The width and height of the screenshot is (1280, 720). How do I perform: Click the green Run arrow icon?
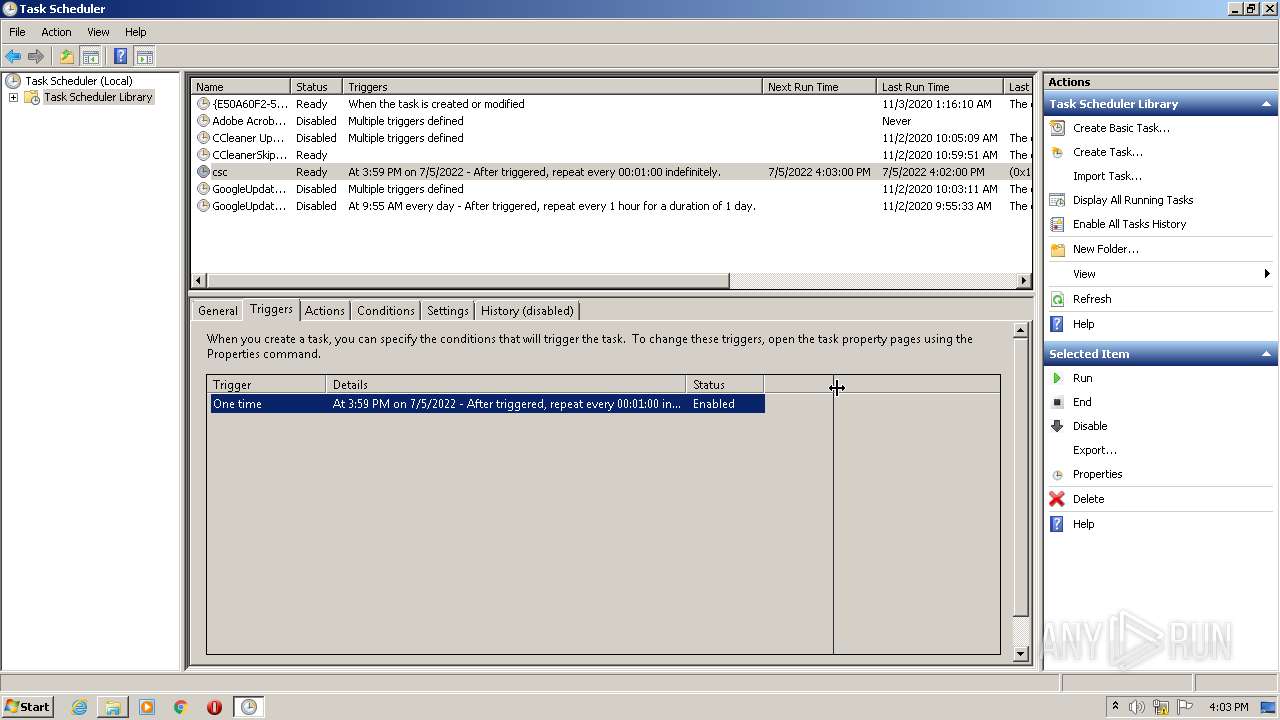(1057, 378)
